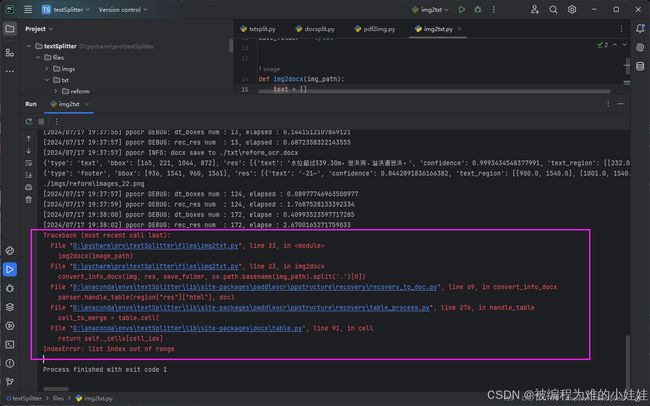The image size is (650, 406).
Task: Open Problems tool window icon
Action: click(10, 363)
